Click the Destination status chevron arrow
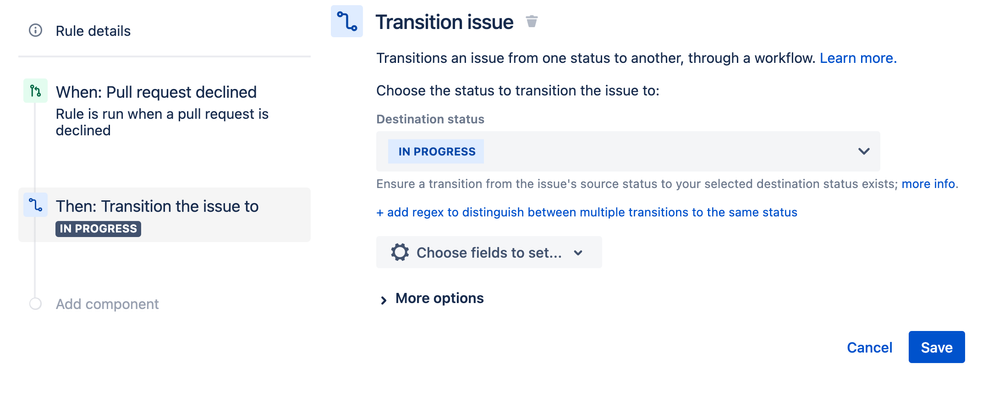The width and height of the screenshot is (999, 409). click(x=864, y=152)
